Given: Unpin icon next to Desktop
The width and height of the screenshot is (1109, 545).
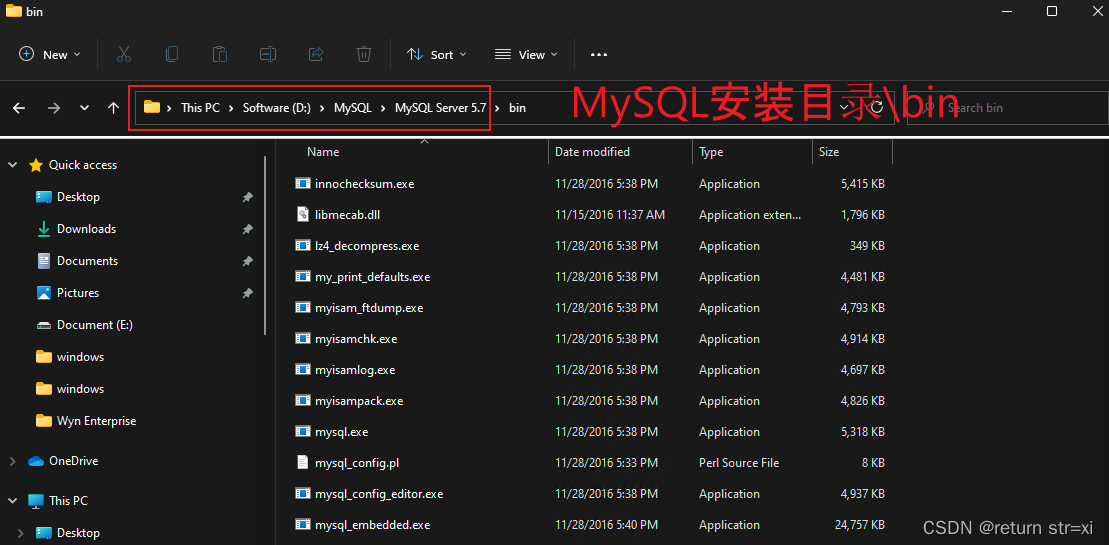Looking at the screenshot, I should point(248,197).
